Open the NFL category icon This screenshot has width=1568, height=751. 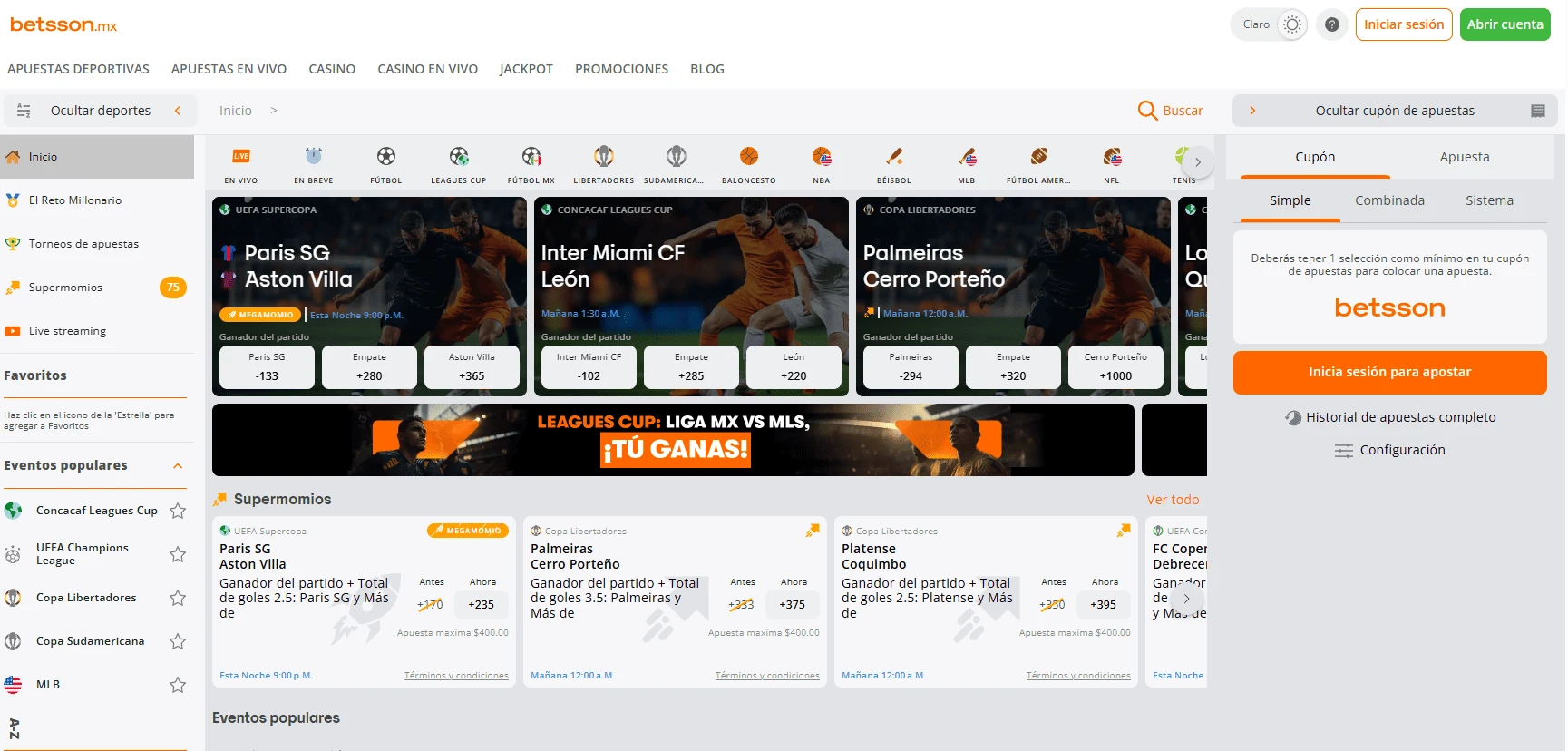pyautogui.click(x=1112, y=157)
